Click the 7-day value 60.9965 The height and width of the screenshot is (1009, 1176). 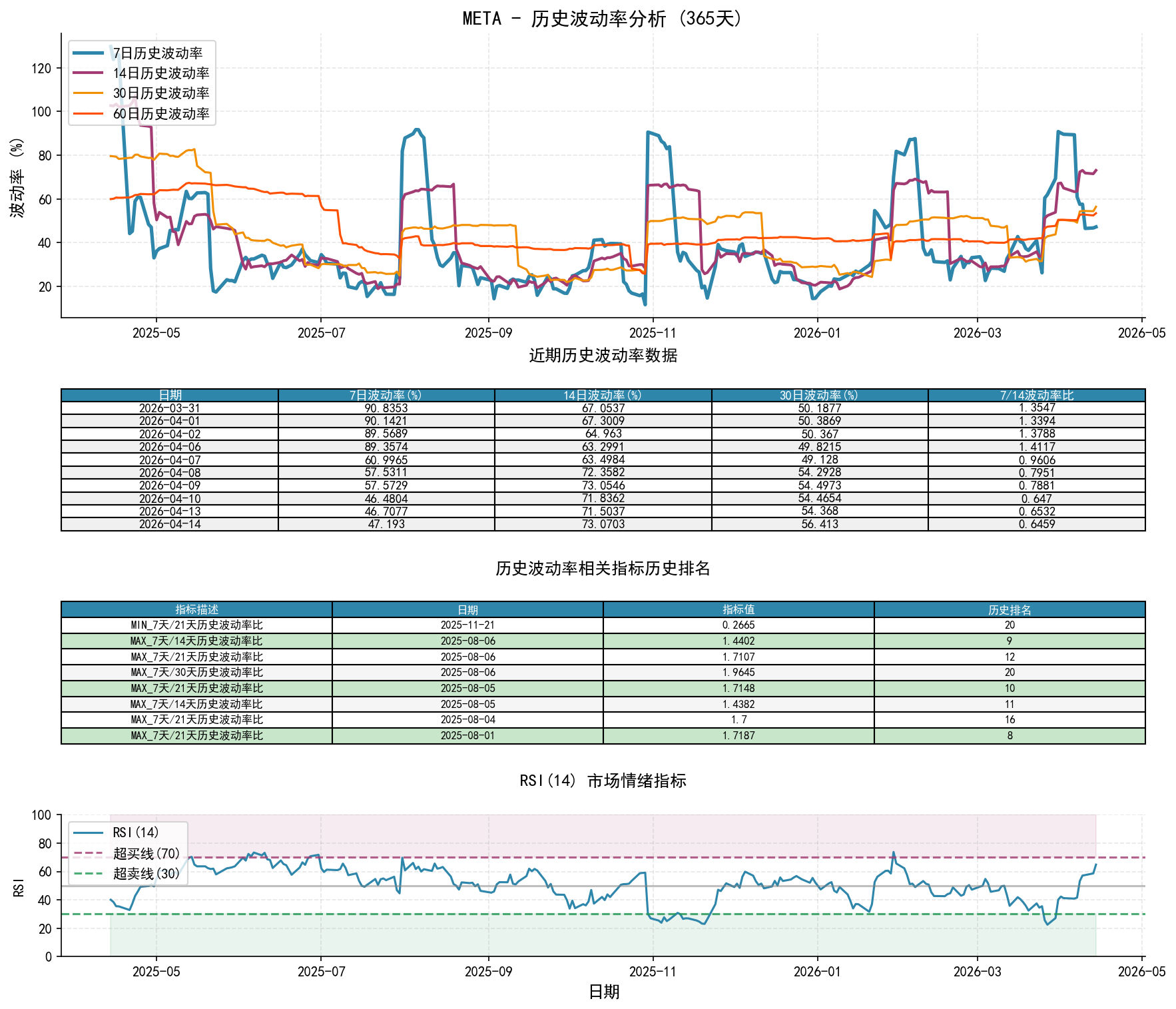click(x=386, y=460)
